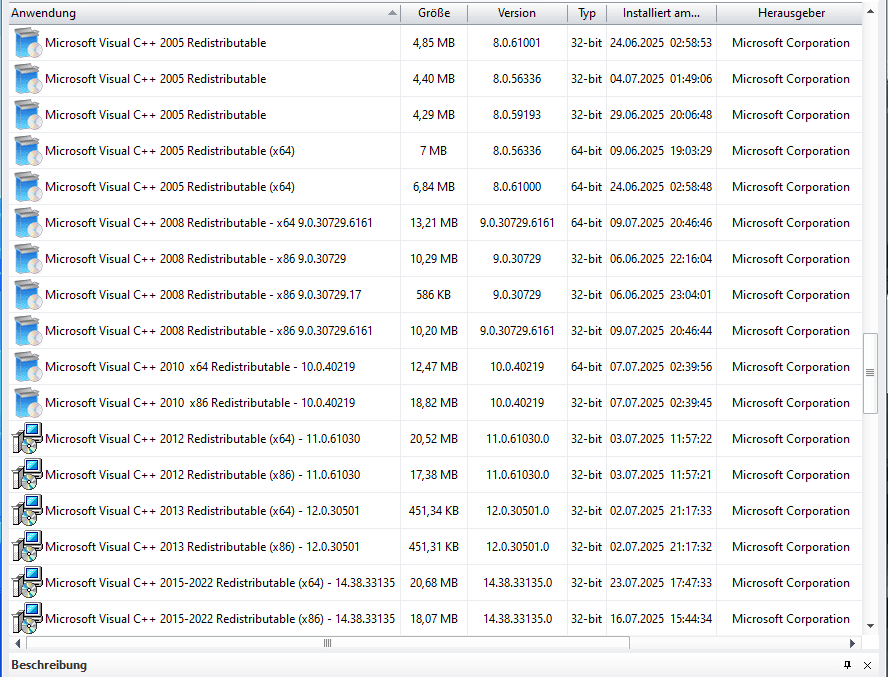Click size cell 13,21 MB
The height and width of the screenshot is (677, 888).
(x=434, y=223)
